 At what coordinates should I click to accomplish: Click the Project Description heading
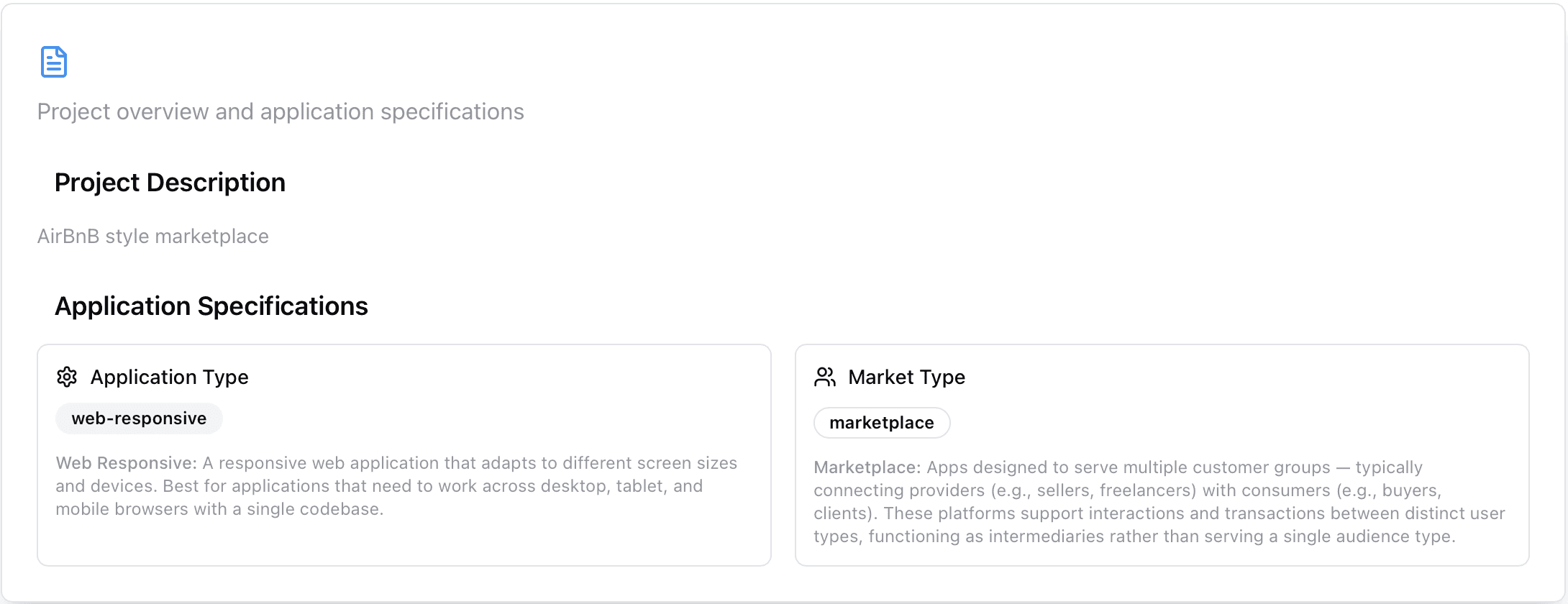pos(170,183)
